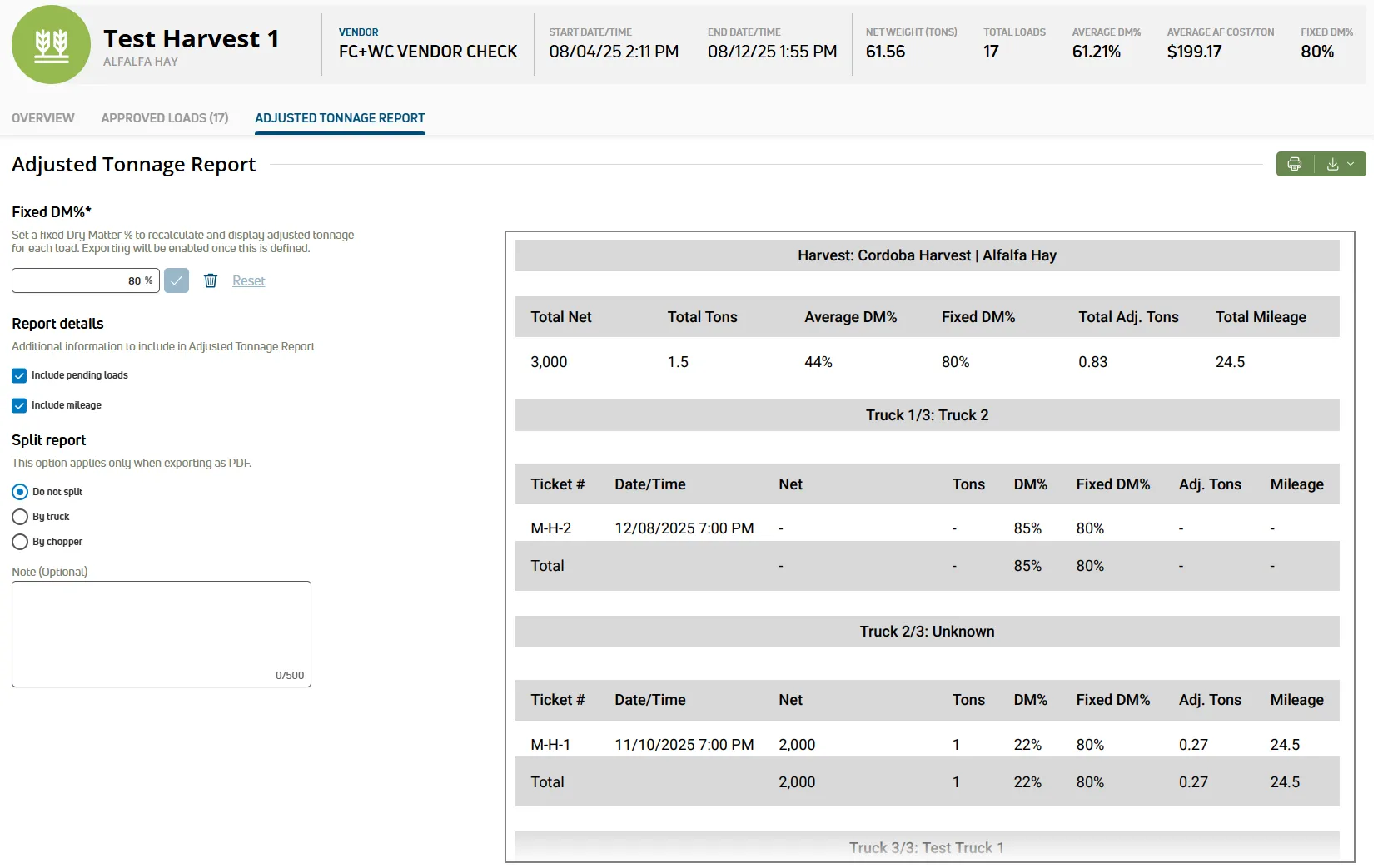This screenshot has width=1378, height=868.
Task: Click ticket M-H-1 in Unknown truck table
Action: [550, 745]
